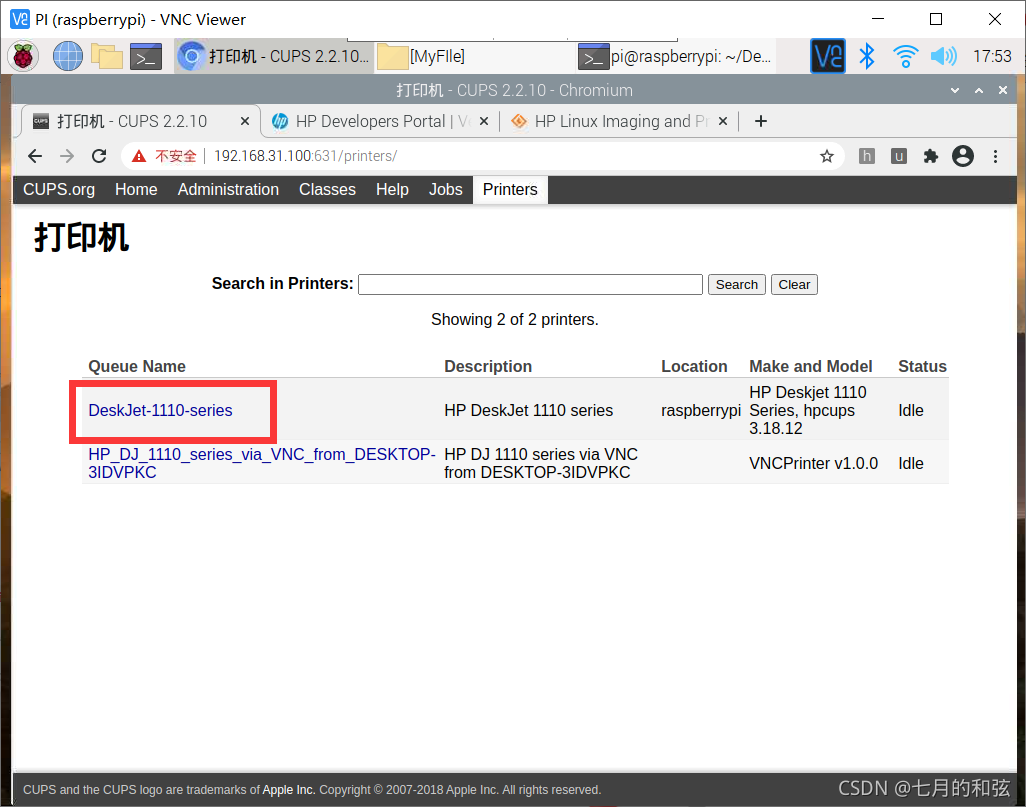Bookmark this page with the star

(827, 156)
